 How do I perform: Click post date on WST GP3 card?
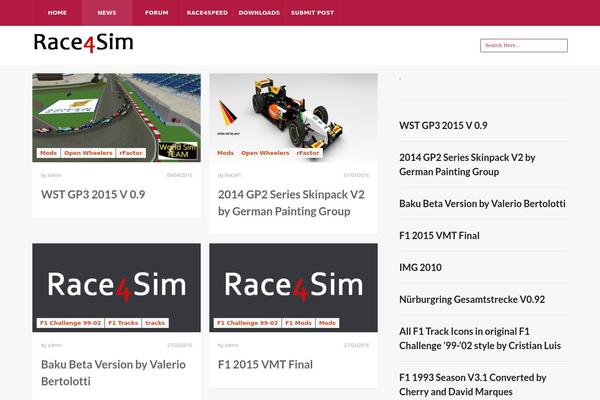click(179, 175)
